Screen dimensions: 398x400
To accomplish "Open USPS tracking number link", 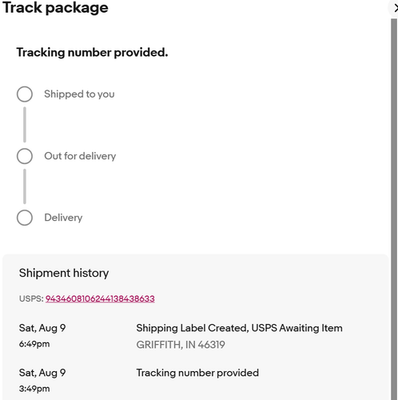I will (x=100, y=298).
